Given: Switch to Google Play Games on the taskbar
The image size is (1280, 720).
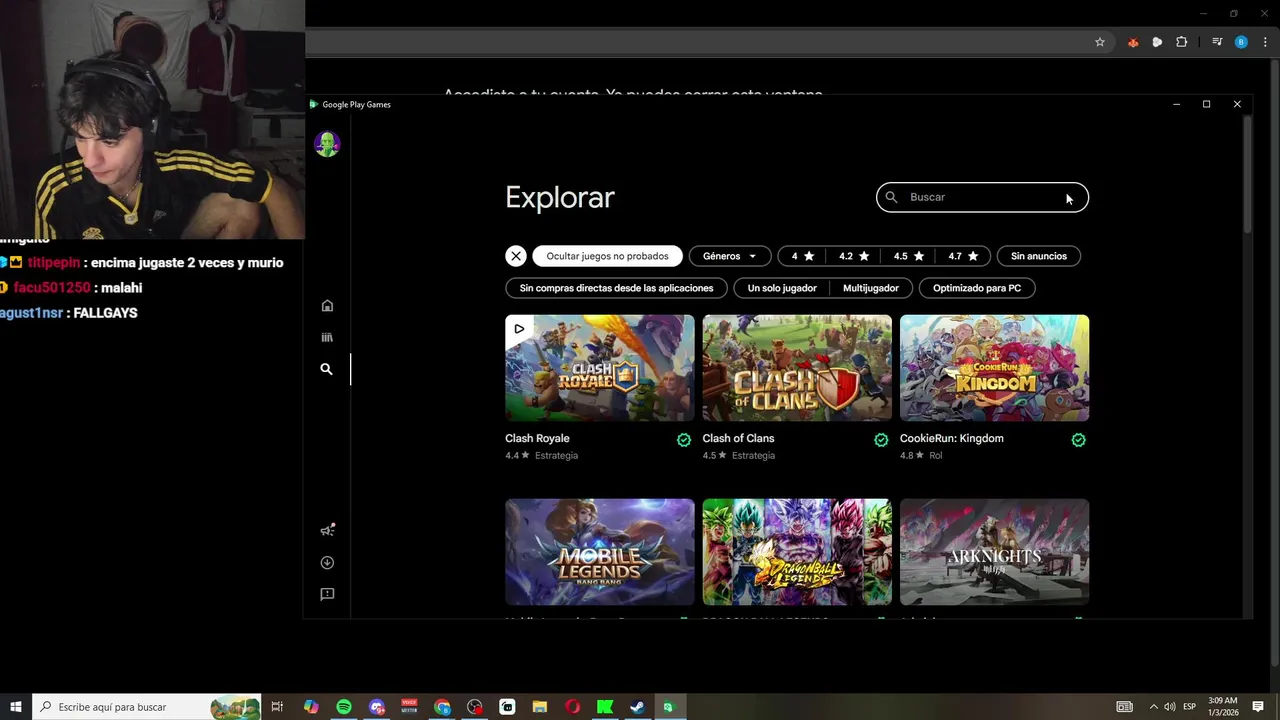Looking at the screenshot, I should point(670,707).
